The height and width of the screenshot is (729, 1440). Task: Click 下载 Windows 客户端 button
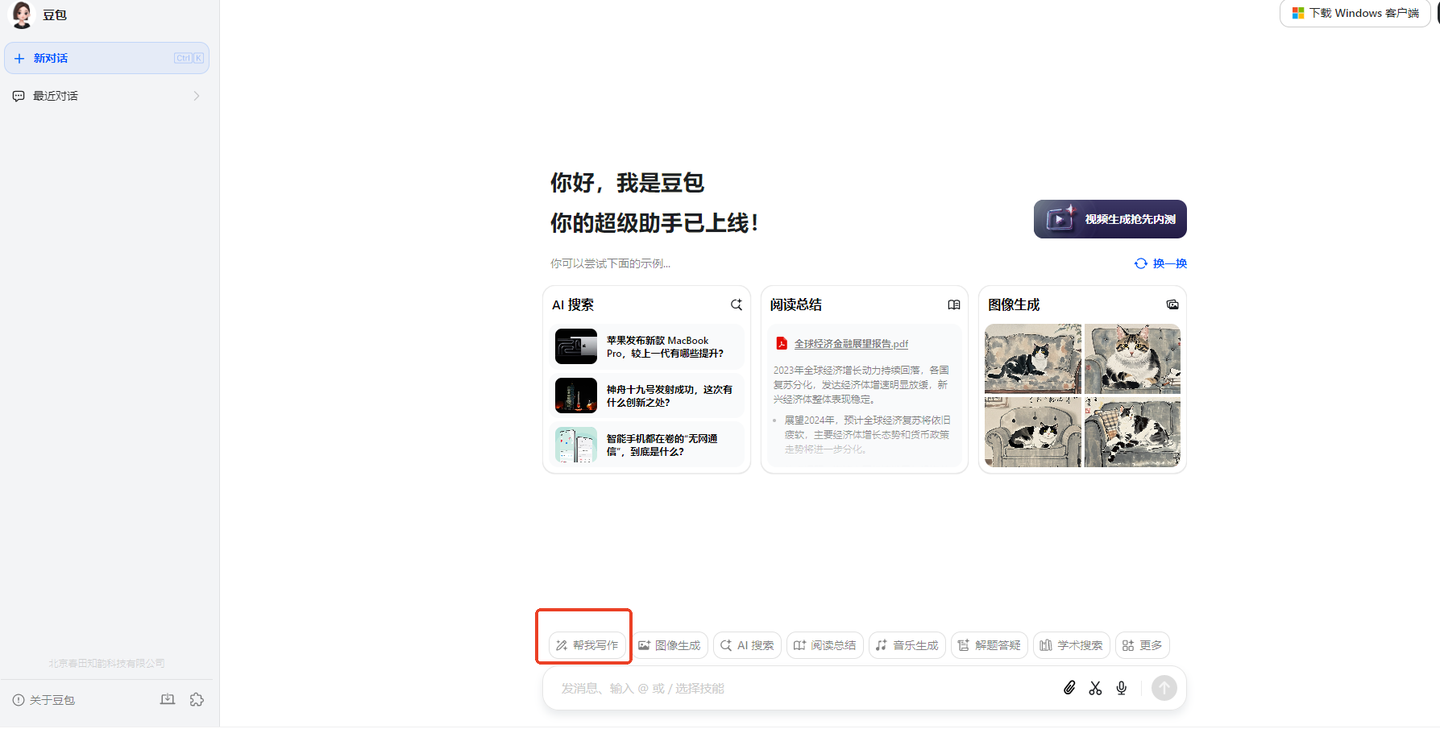1355,13
